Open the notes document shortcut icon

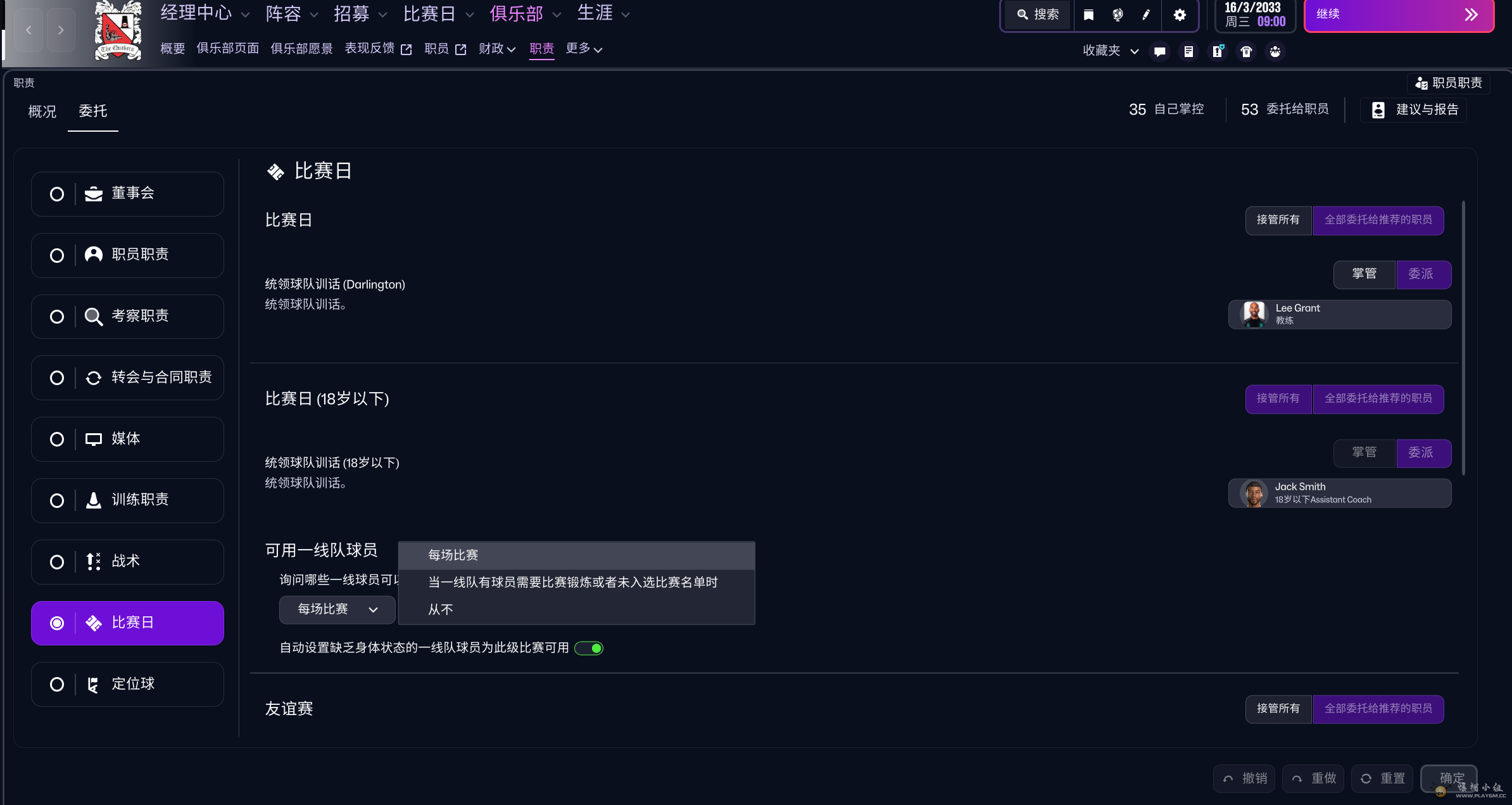tap(1188, 51)
